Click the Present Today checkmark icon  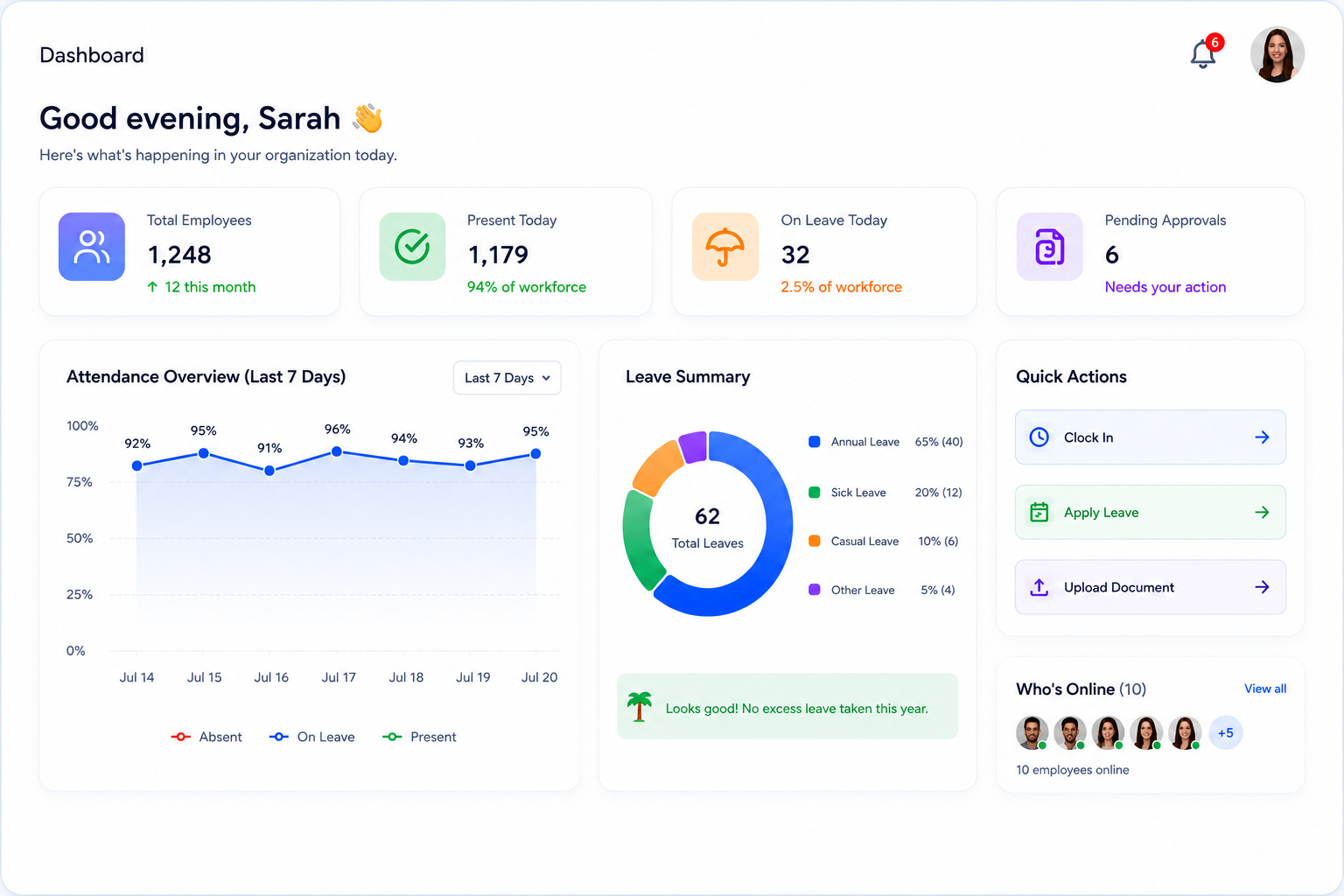pyautogui.click(x=412, y=247)
